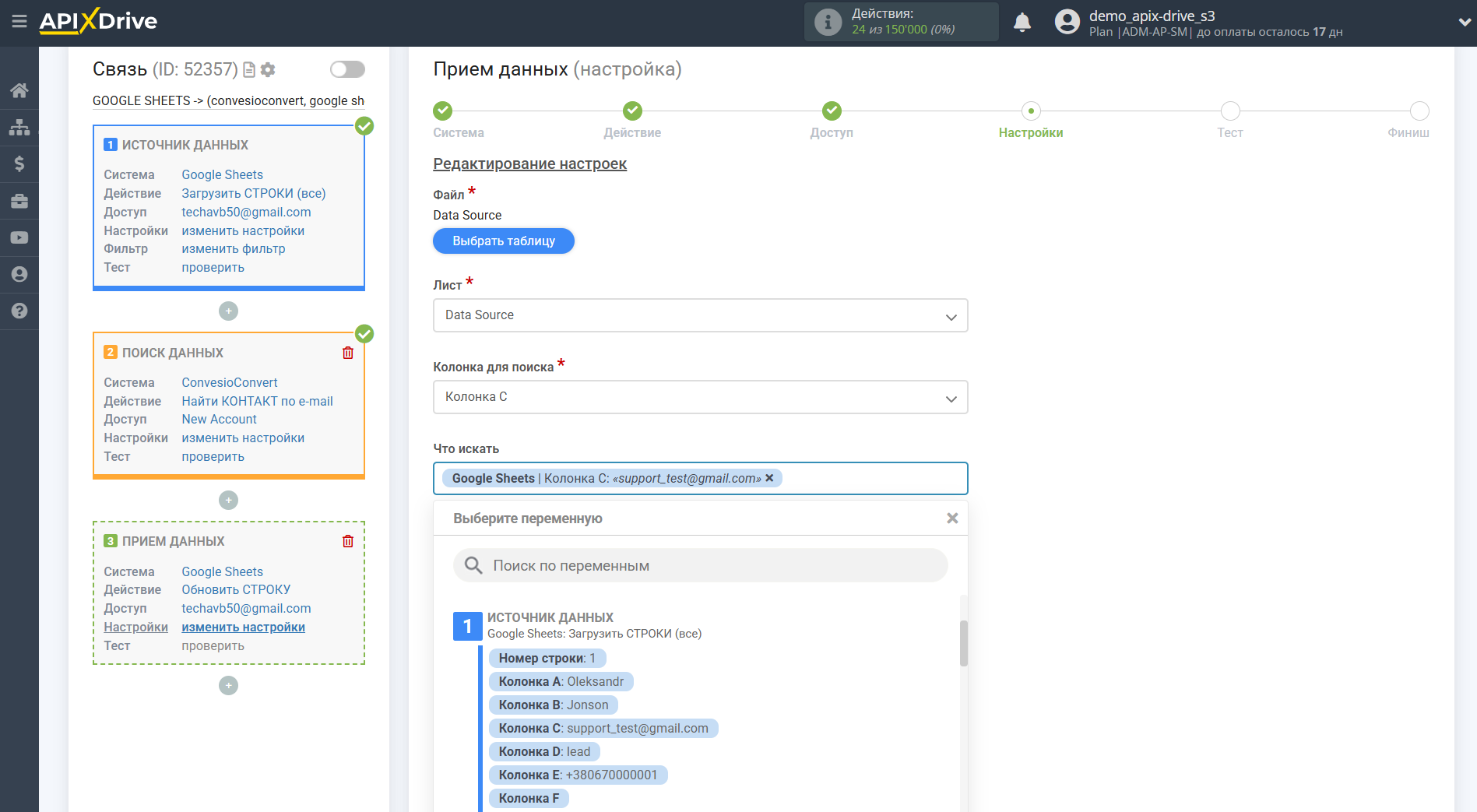Go to the Доступ step
Image resolution: width=1477 pixels, height=812 pixels.
832,111
